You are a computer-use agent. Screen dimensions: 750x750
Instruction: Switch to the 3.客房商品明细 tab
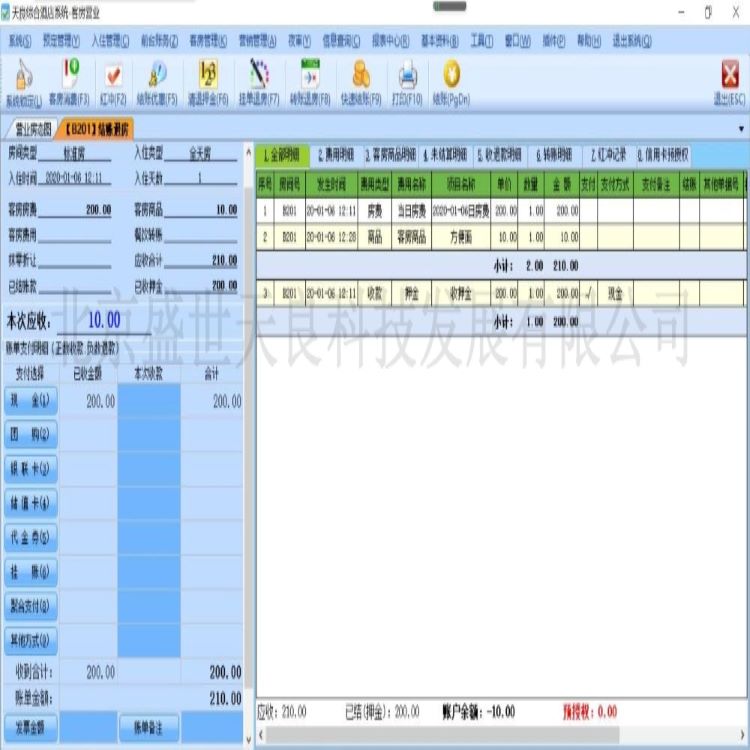click(x=390, y=154)
